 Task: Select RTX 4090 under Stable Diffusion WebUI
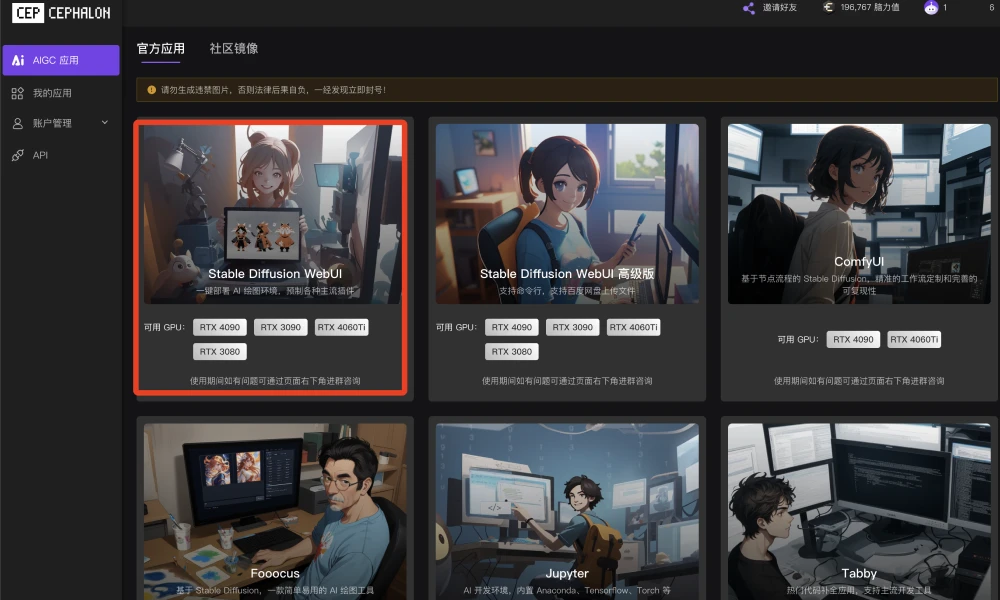pos(220,327)
